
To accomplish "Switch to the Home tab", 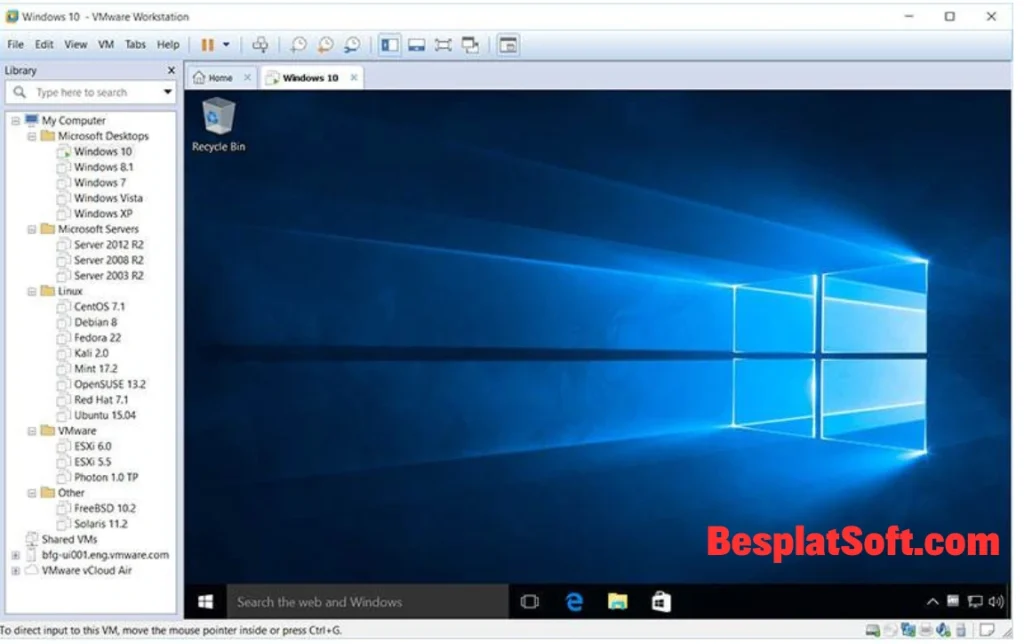I will coord(219,77).
